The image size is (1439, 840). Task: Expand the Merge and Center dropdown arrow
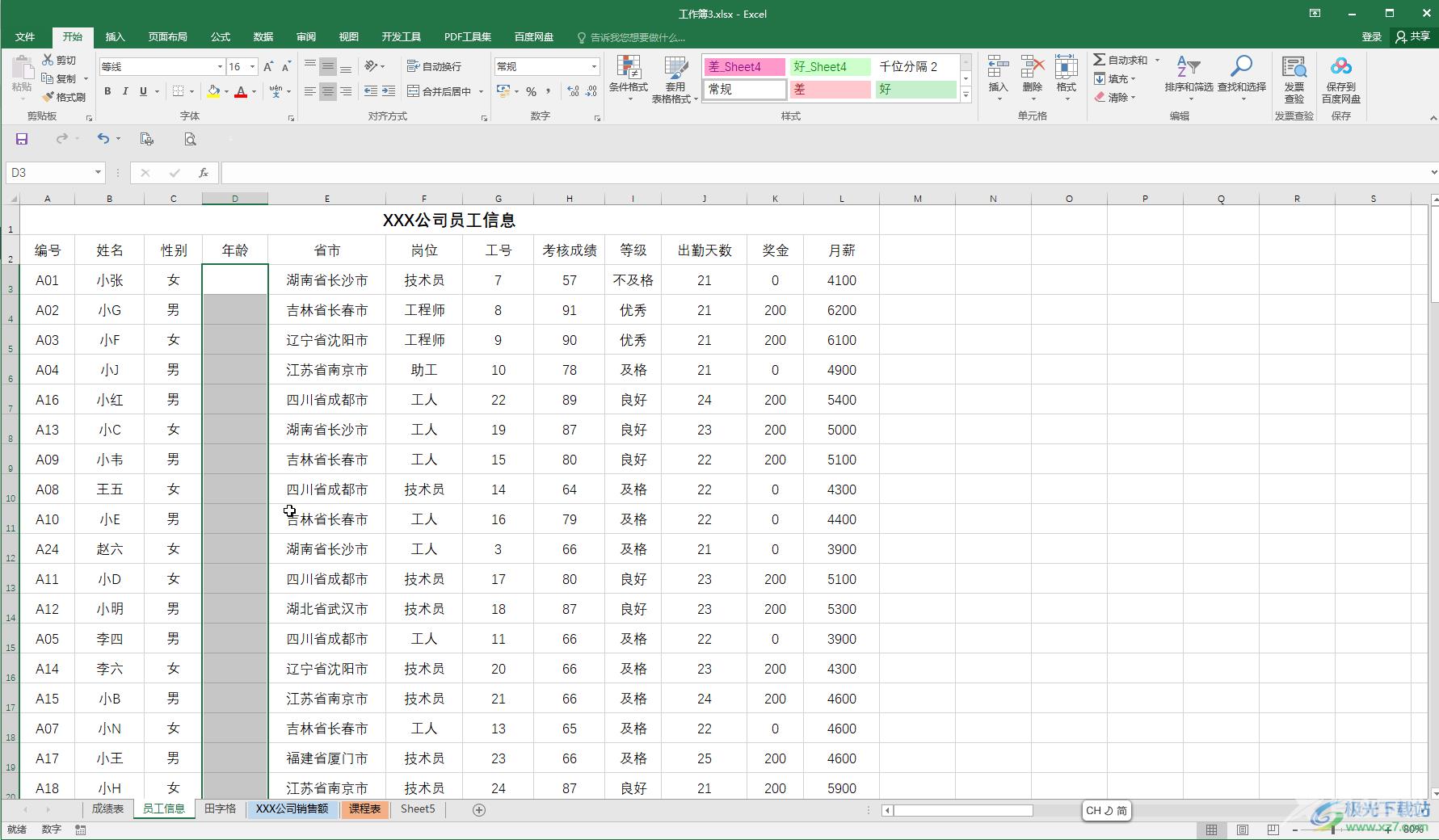tap(481, 91)
